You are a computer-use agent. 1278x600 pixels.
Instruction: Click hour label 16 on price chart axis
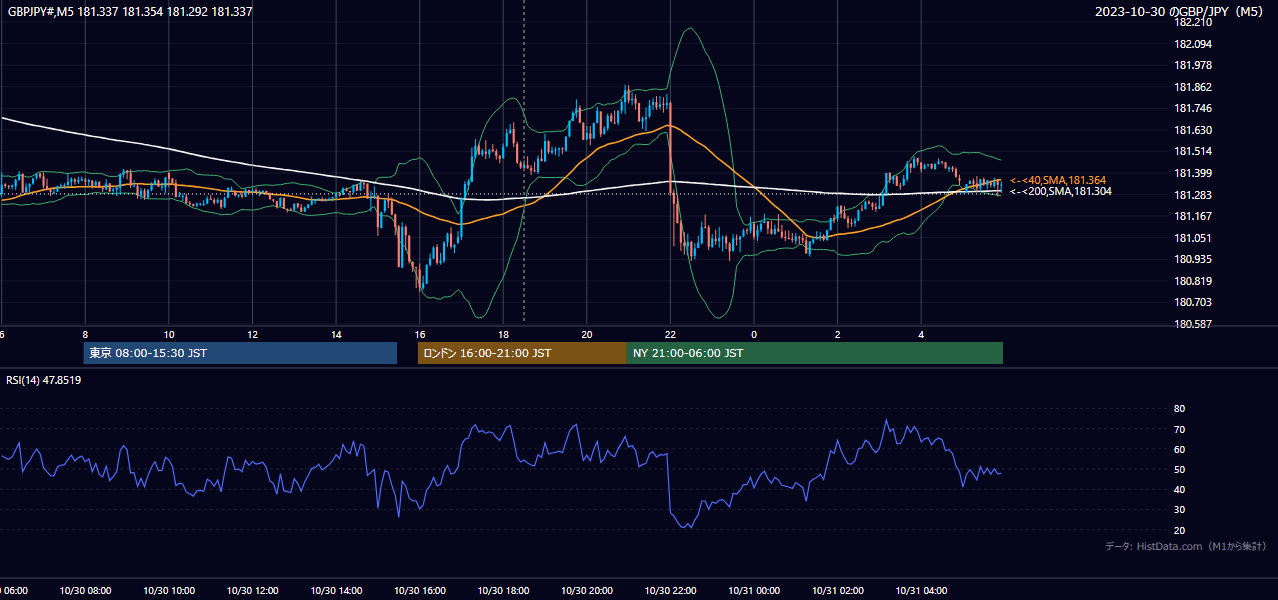click(x=420, y=334)
